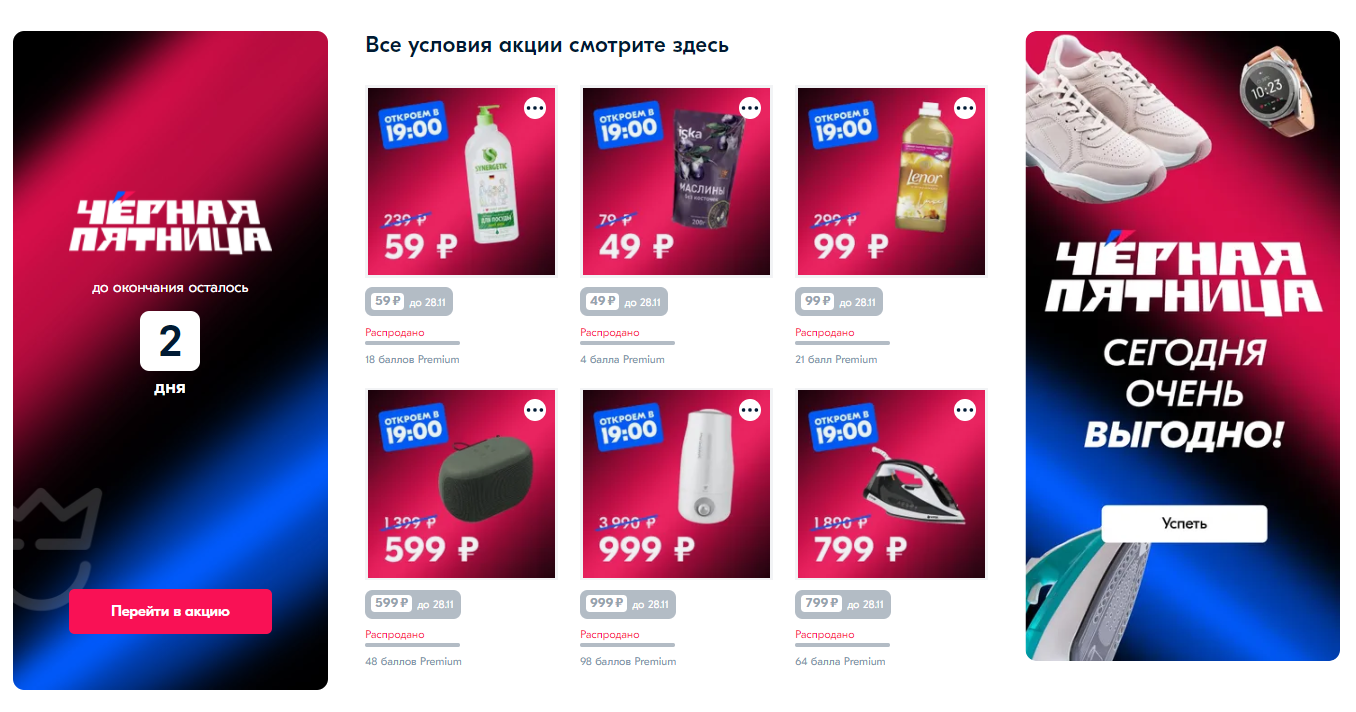Open the Lenor fabric conditioner product image
The width and height of the screenshot is (1356, 712).
[892, 181]
